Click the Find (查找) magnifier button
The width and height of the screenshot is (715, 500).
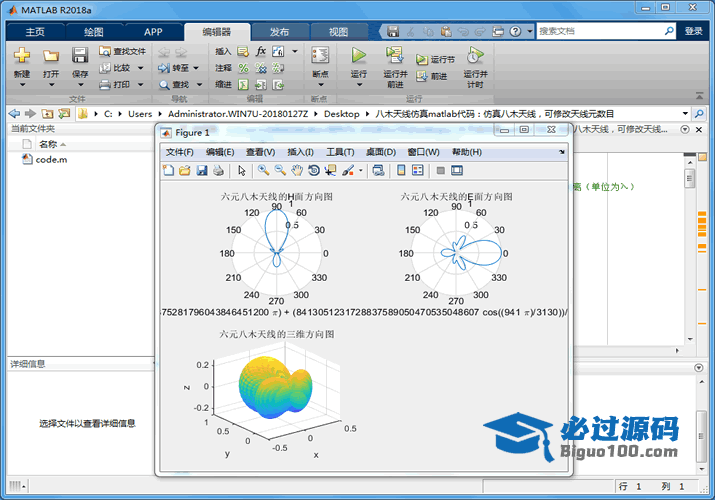click(x=173, y=84)
